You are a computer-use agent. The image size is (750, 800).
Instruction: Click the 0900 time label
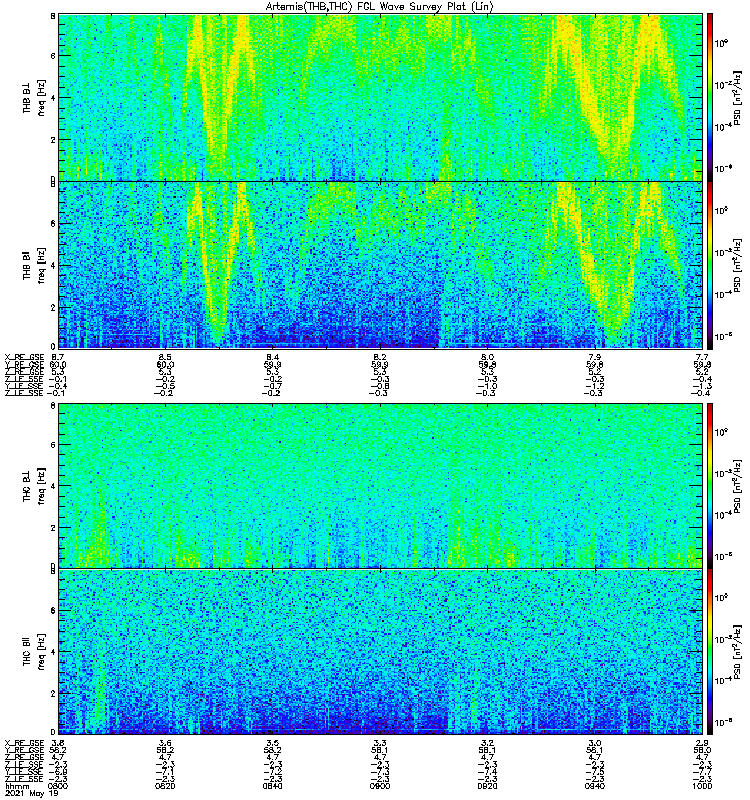coord(380,786)
